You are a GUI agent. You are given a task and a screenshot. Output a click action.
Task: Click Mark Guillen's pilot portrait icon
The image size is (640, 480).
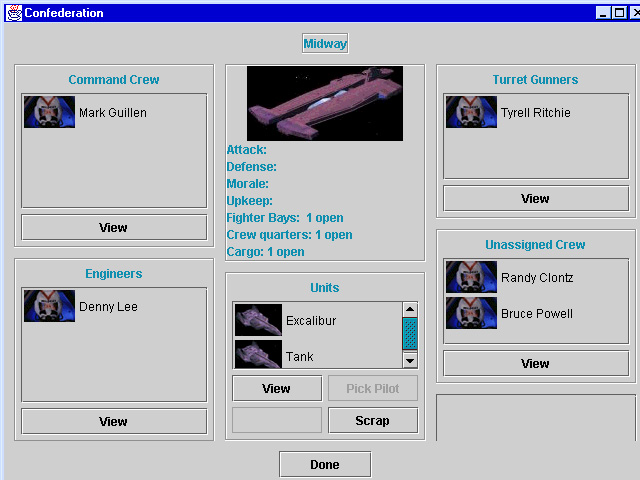(x=49, y=112)
